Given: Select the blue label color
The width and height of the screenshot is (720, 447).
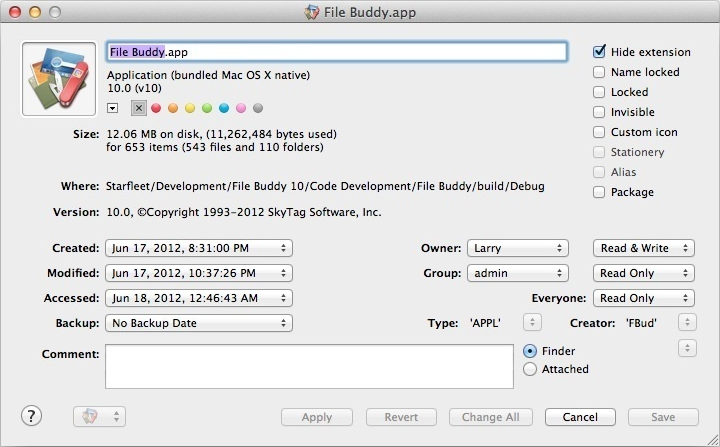Looking at the screenshot, I should 224,108.
